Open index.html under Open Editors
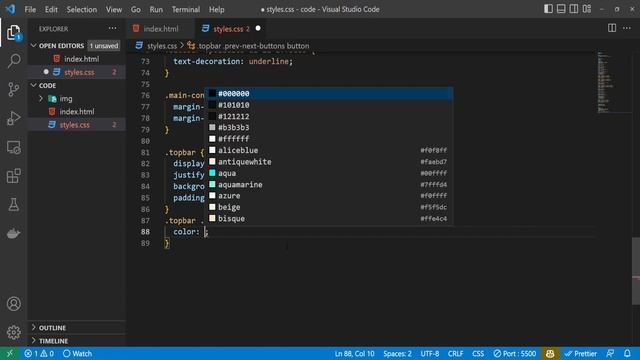Screen dimensions: 640x360 pos(76,59)
